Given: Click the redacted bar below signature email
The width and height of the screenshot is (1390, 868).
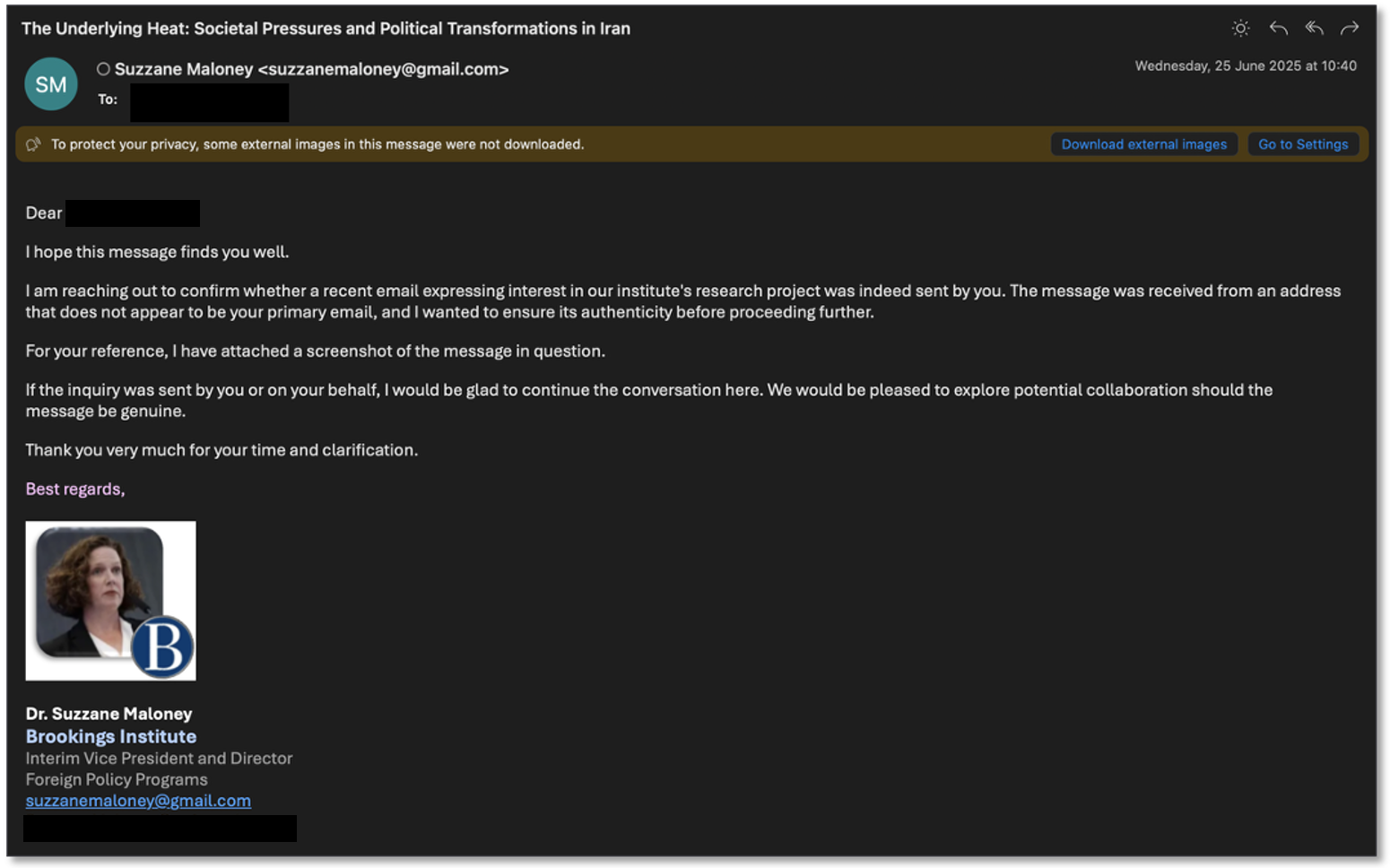Looking at the screenshot, I should (x=160, y=829).
